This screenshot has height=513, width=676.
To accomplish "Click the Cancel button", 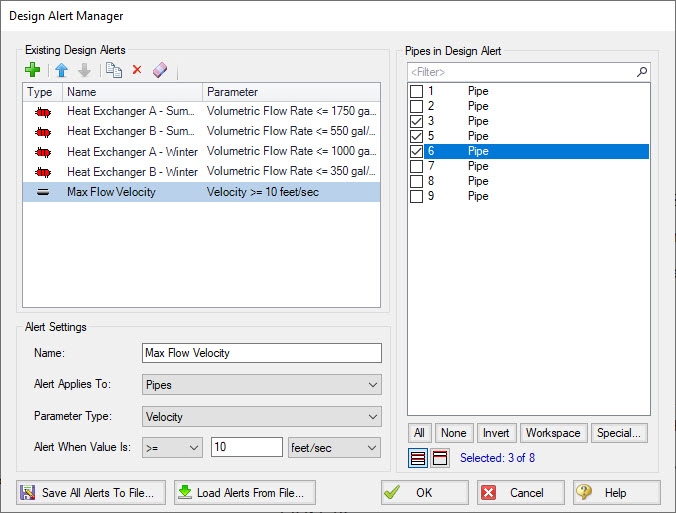I will click(521, 493).
